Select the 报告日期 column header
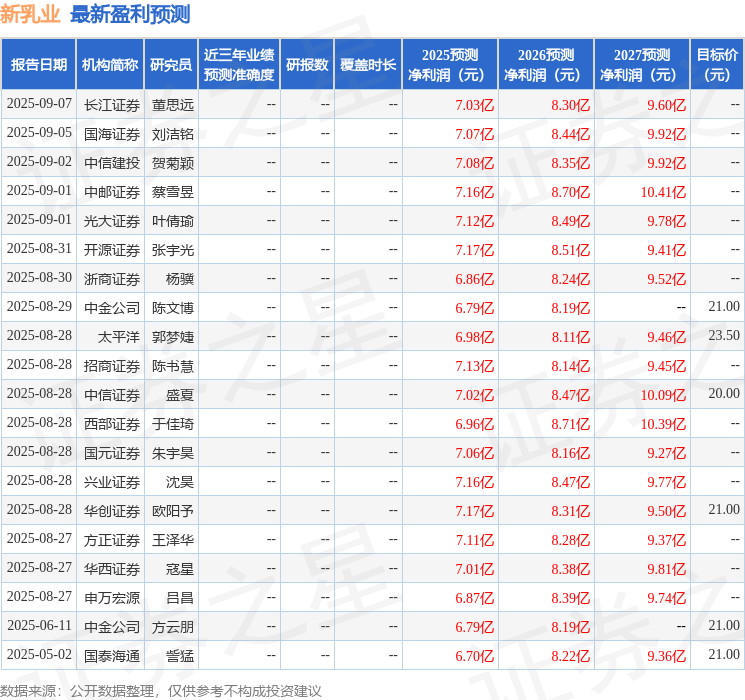The height and width of the screenshot is (700, 745). point(38,65)
